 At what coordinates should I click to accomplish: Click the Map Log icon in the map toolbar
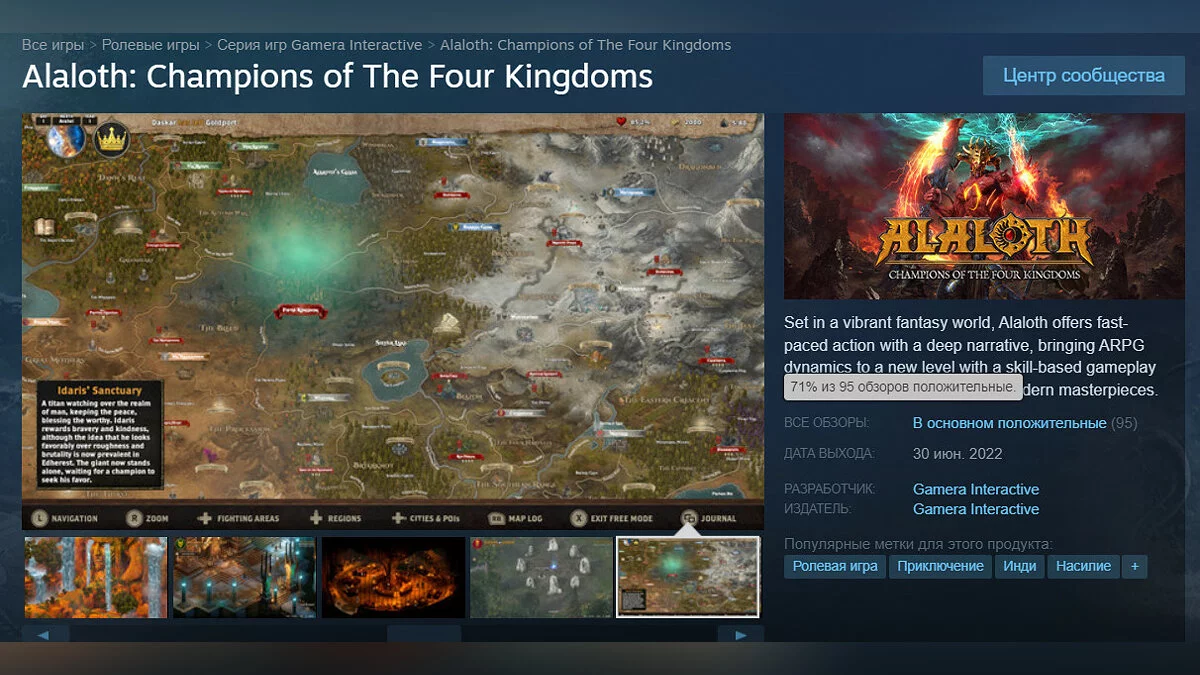(496, 518)
